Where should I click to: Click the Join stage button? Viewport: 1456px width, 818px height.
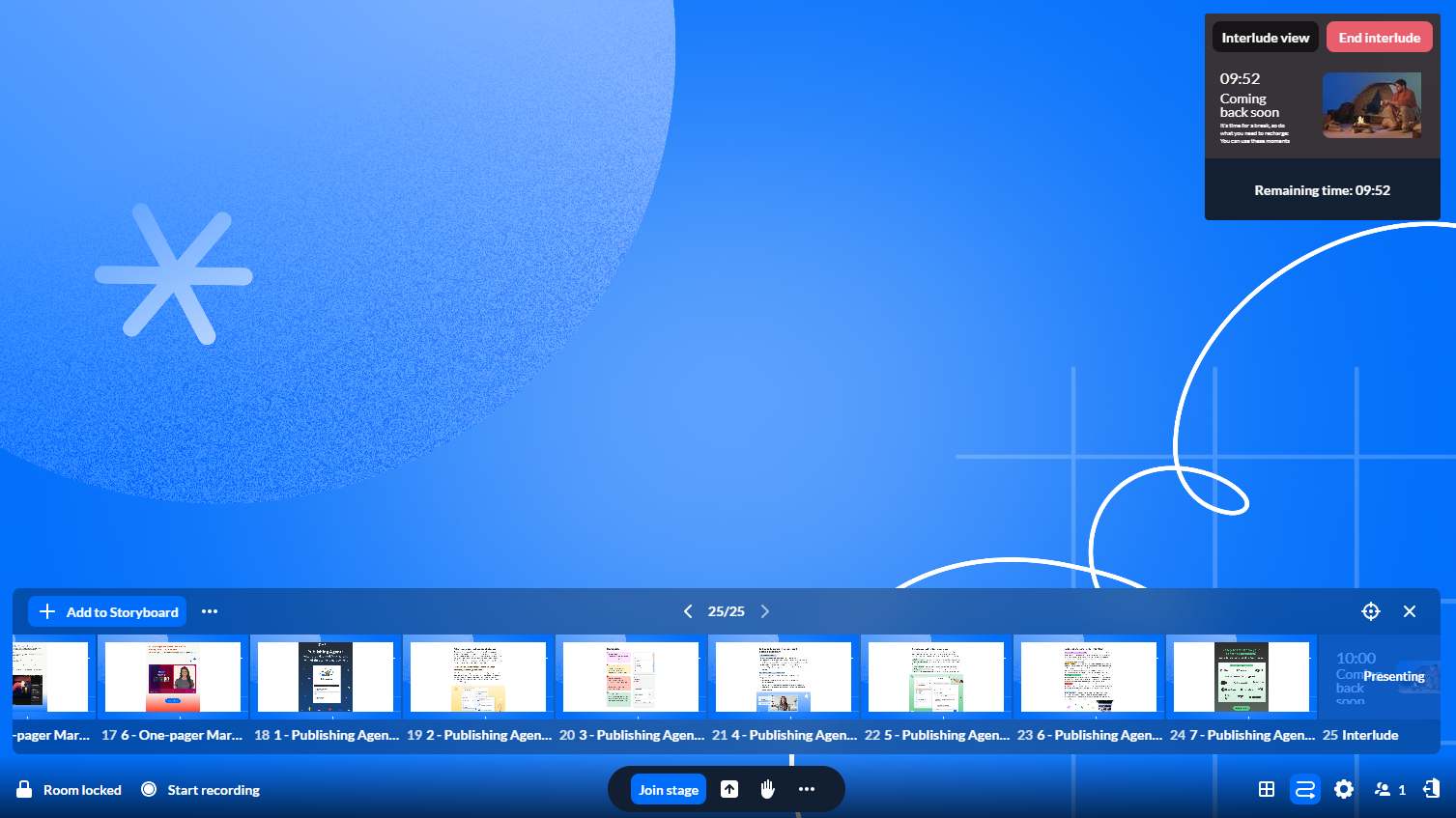(x=669, y=790)
